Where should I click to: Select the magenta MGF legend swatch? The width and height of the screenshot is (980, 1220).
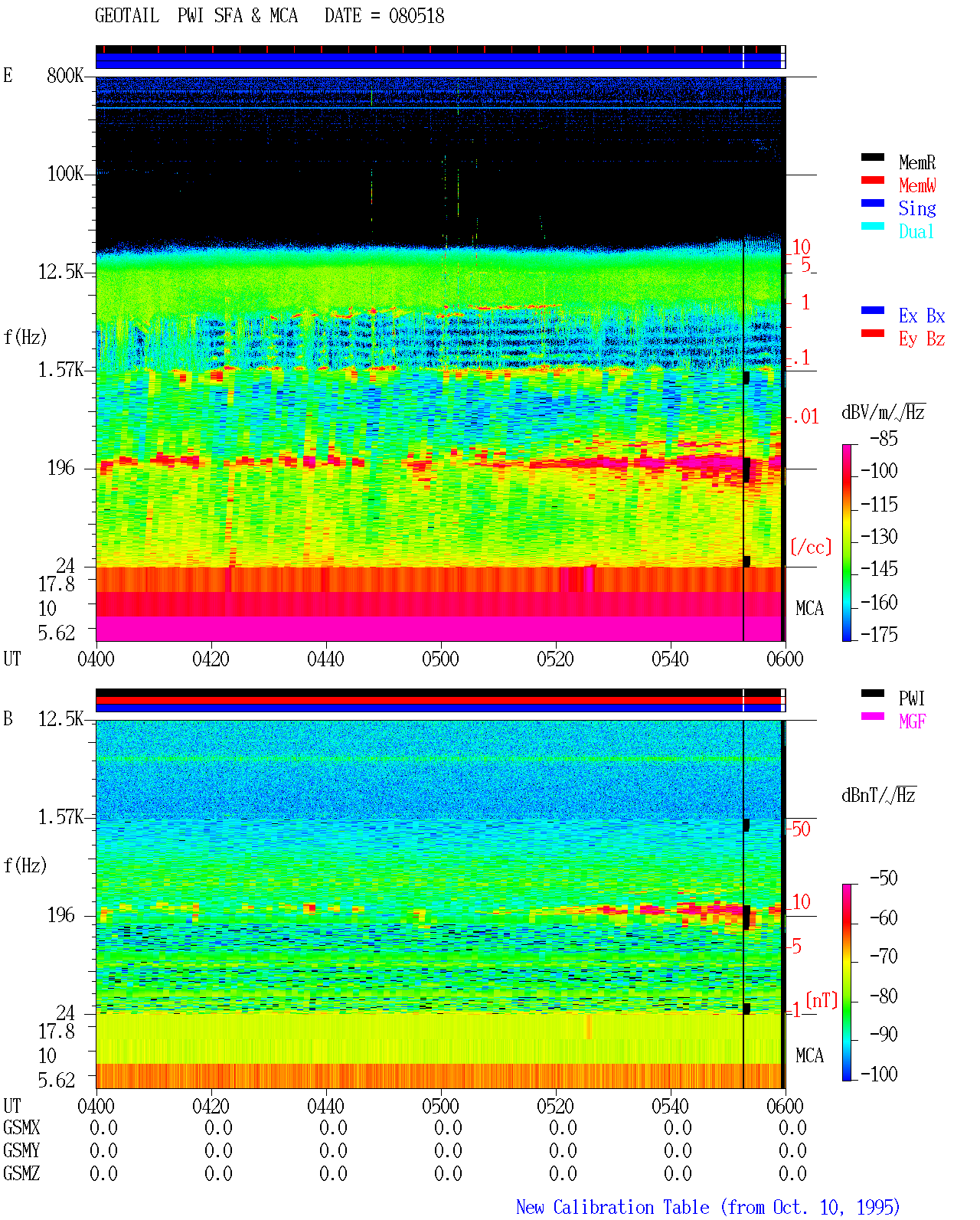tap(873, 717)
